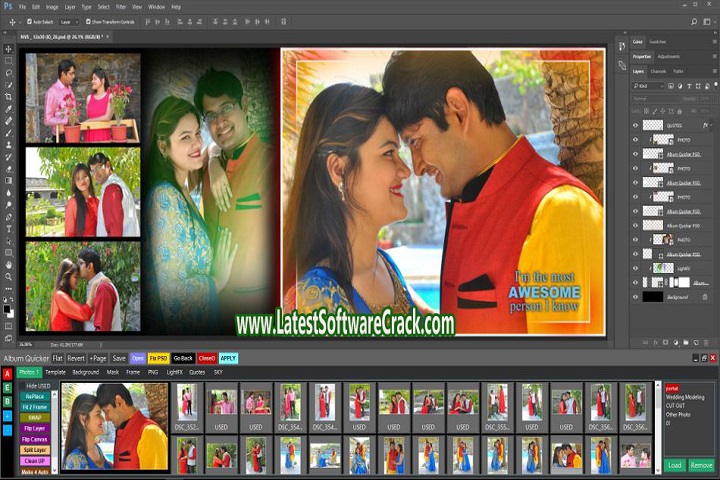Click the search icon in the options bar

694,22
